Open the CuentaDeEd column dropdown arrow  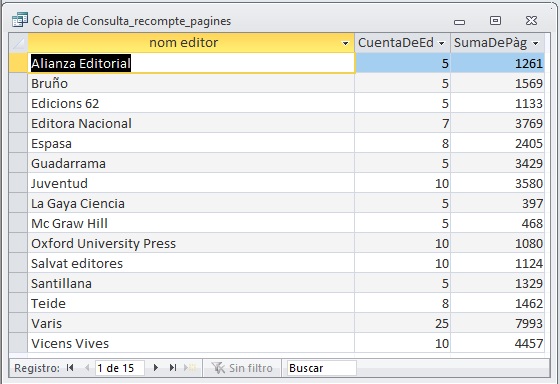tap(441, 43)
